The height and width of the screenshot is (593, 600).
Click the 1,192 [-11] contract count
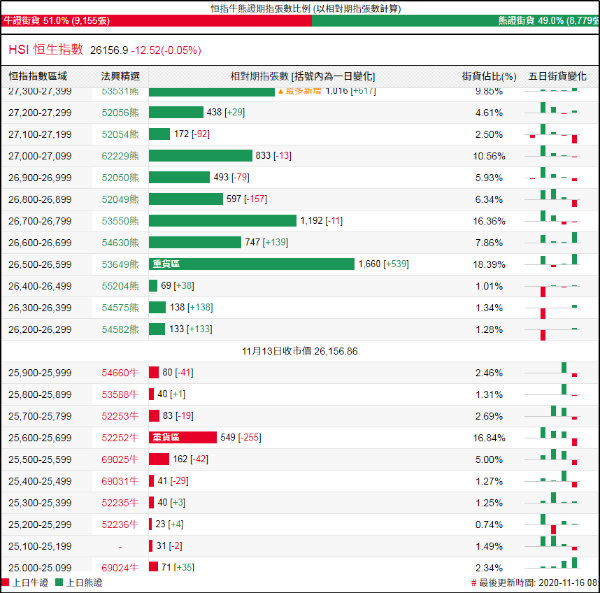[321, 221]
